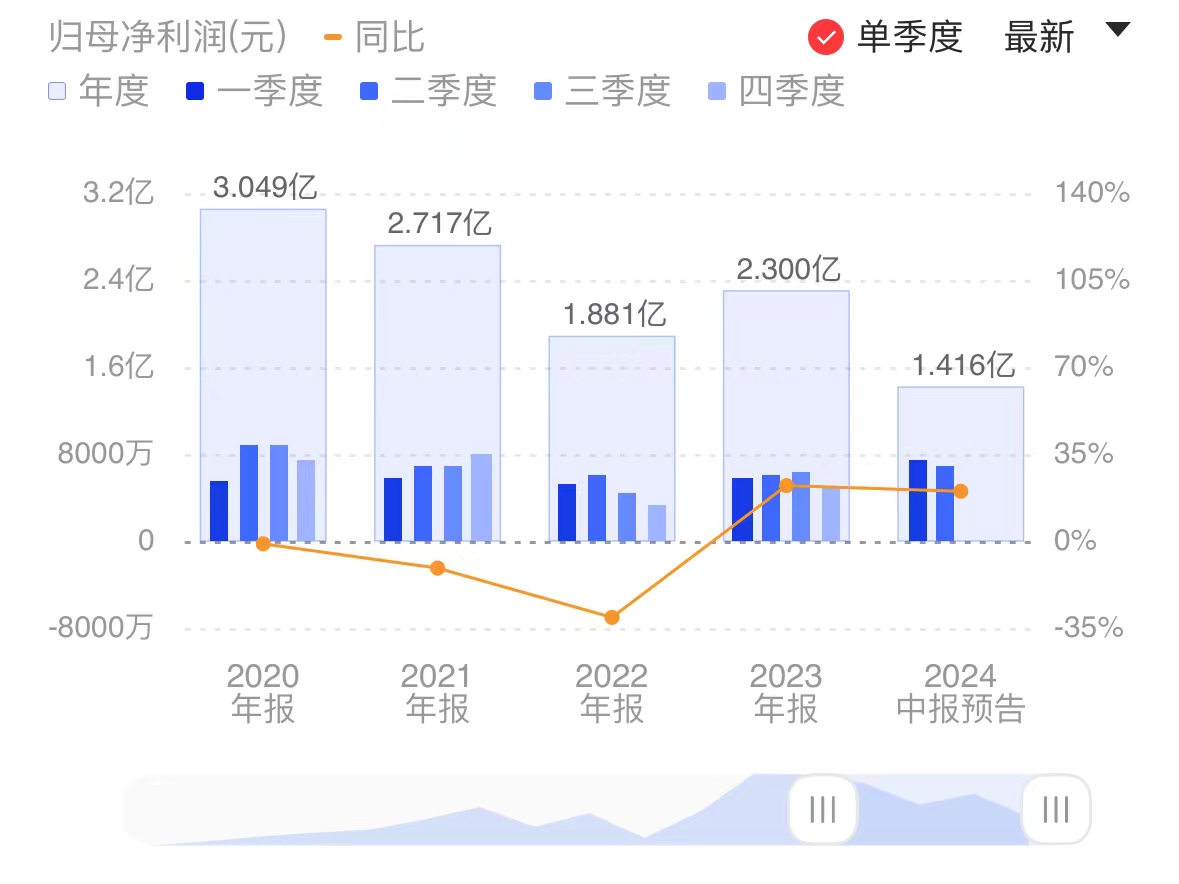Click the left drag handle on the minimap
The width and height of the screenshot is (1179, 884).
821,810
